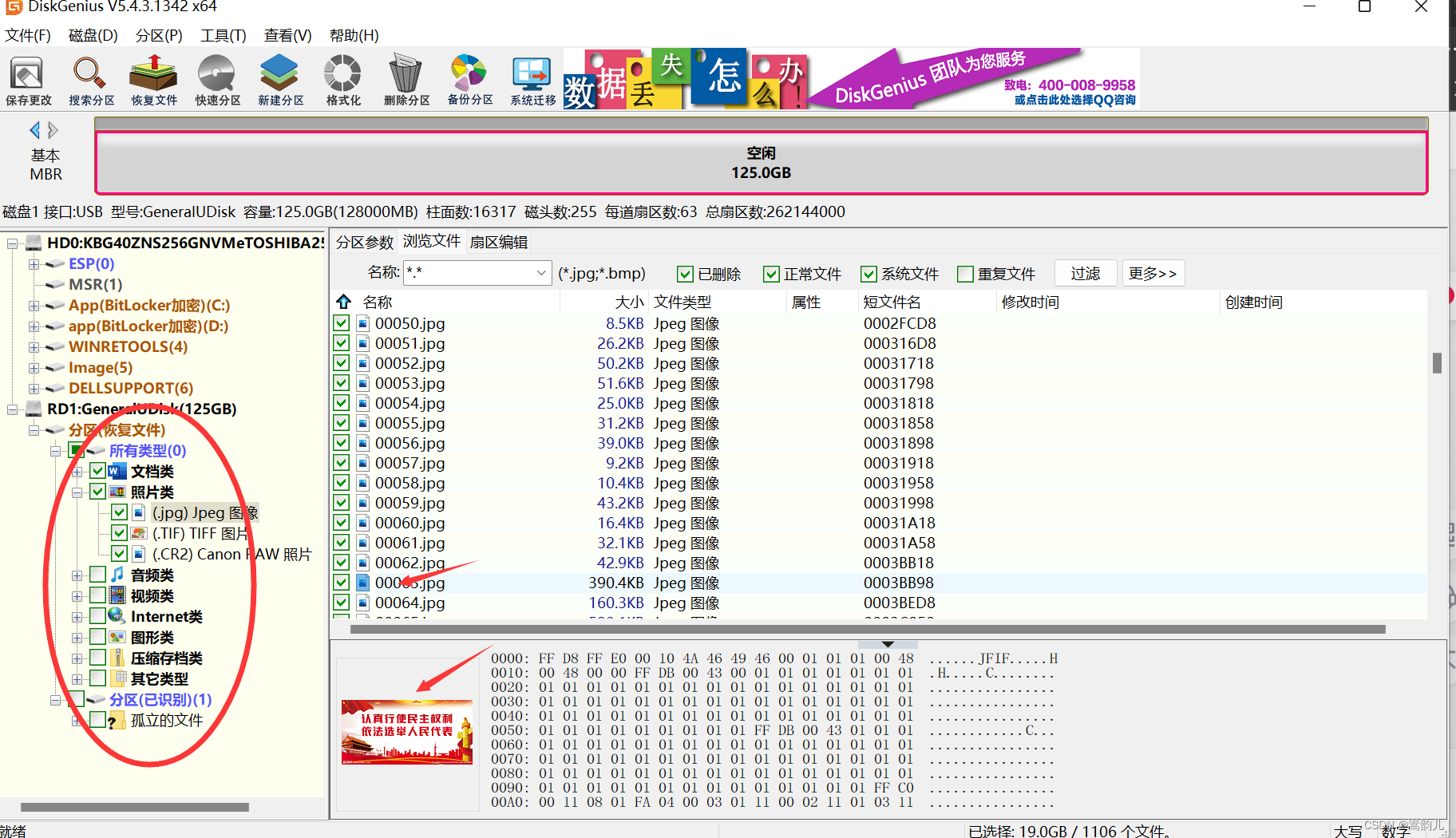1456x838 pixels.
Task: Disable the 系统文件 filter checkbox
Action: click(x=868, y=274)
